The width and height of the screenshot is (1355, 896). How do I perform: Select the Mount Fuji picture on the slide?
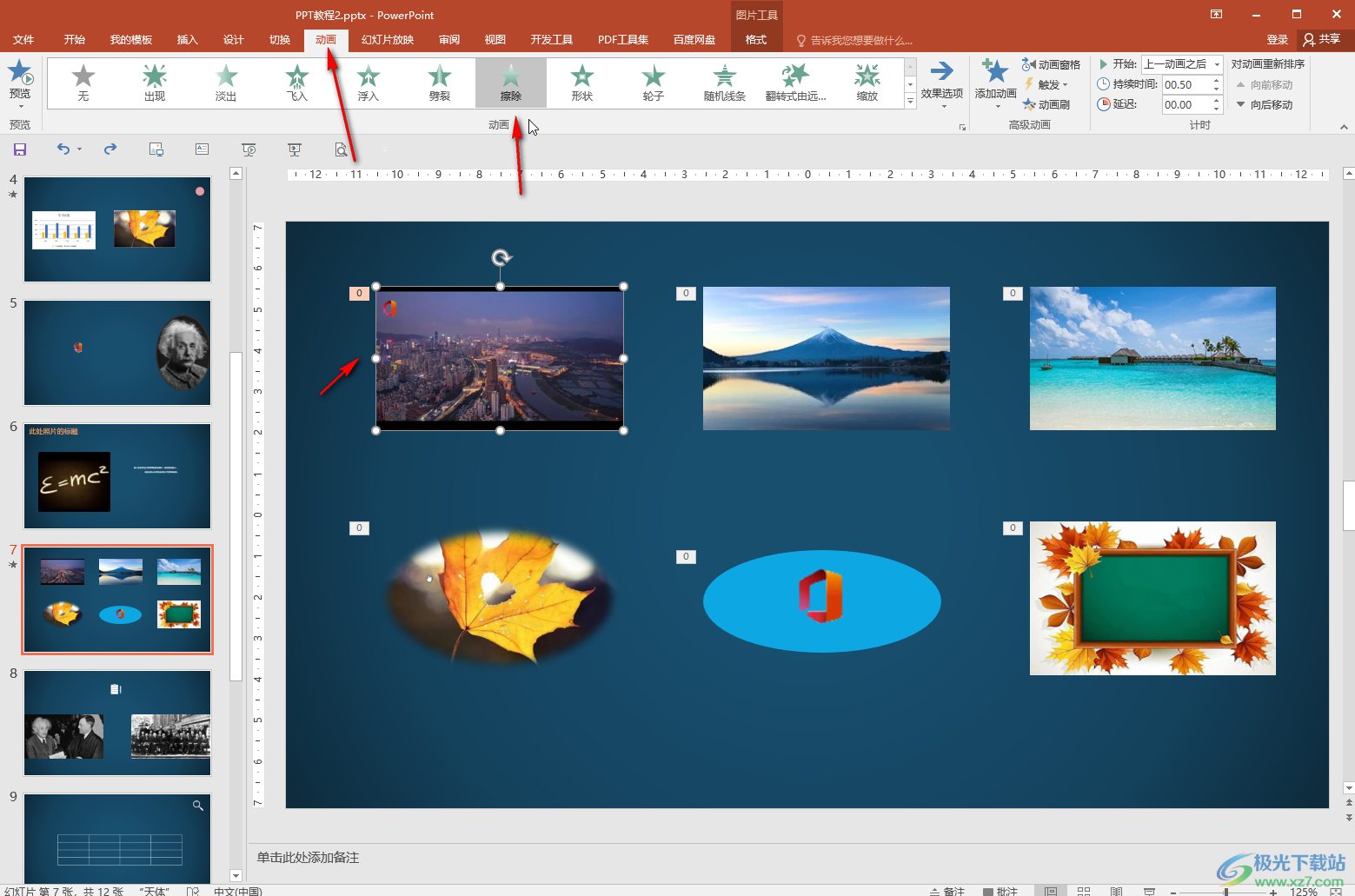pyautogui.click(x=827, y=358)
